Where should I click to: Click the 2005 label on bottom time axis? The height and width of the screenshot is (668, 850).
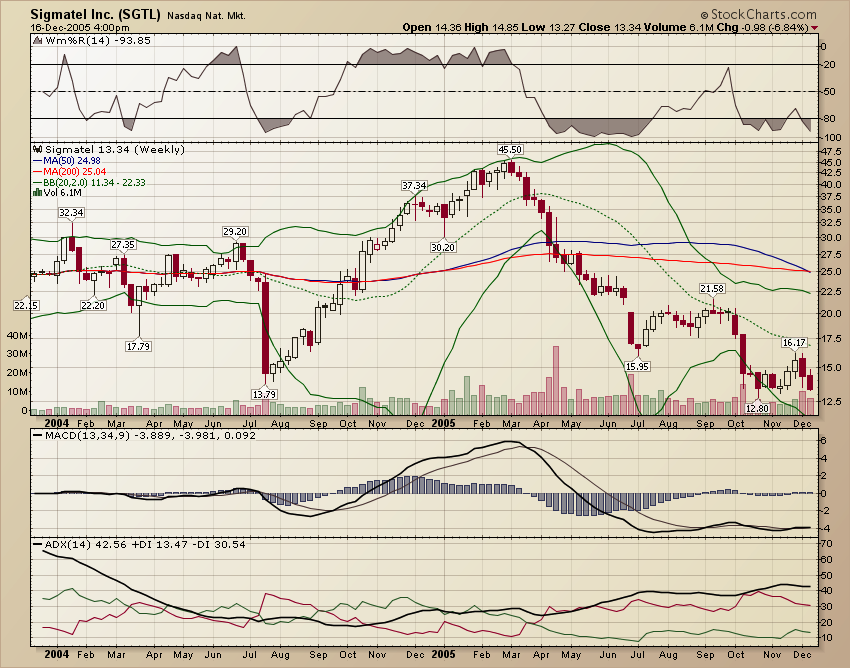tap(443, 654)
